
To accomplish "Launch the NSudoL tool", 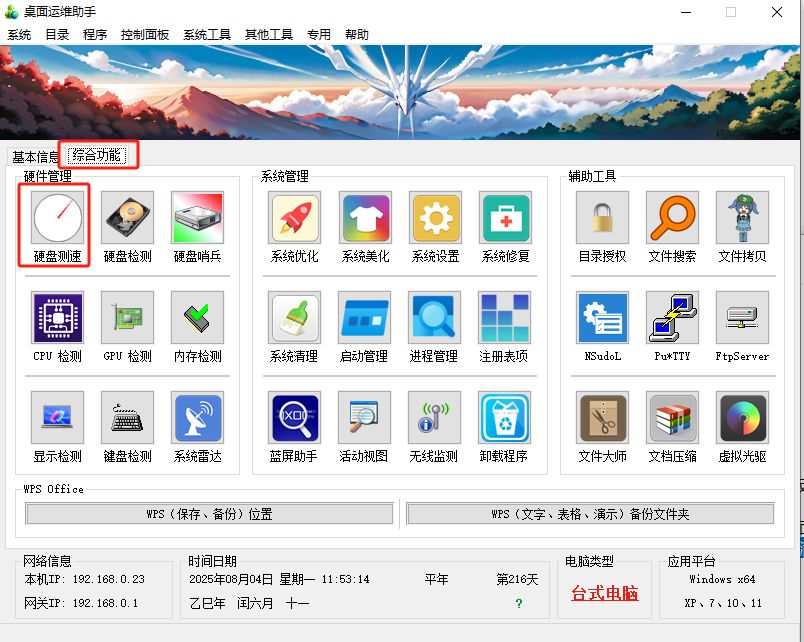I will click(602, 317).
